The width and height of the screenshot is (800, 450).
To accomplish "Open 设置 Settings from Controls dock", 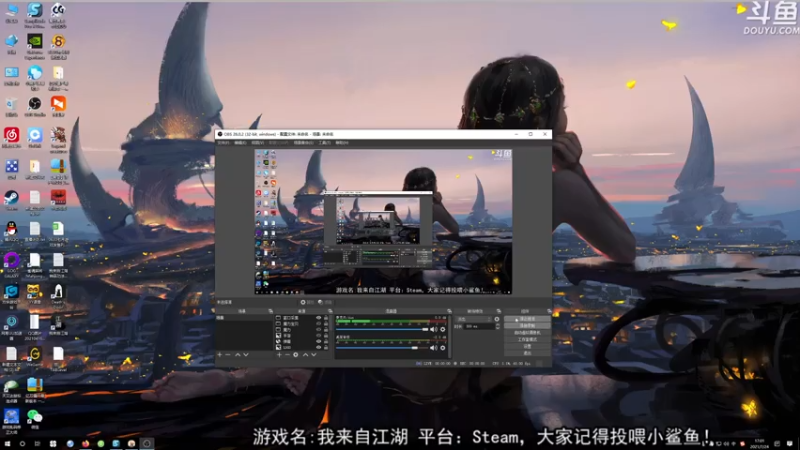I will 527,346.
